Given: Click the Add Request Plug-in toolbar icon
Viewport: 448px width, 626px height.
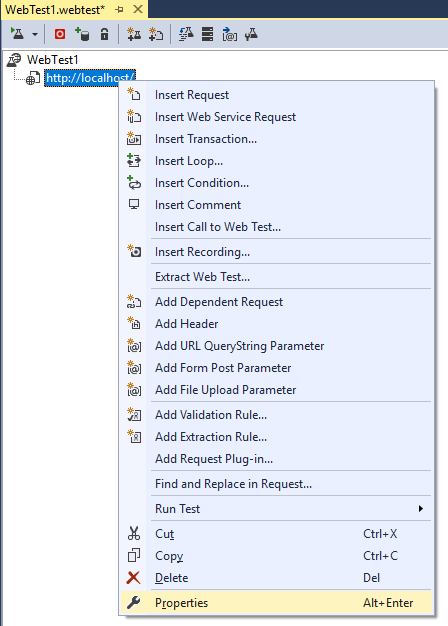Looking at the screenshot, I should coord(156,34).
